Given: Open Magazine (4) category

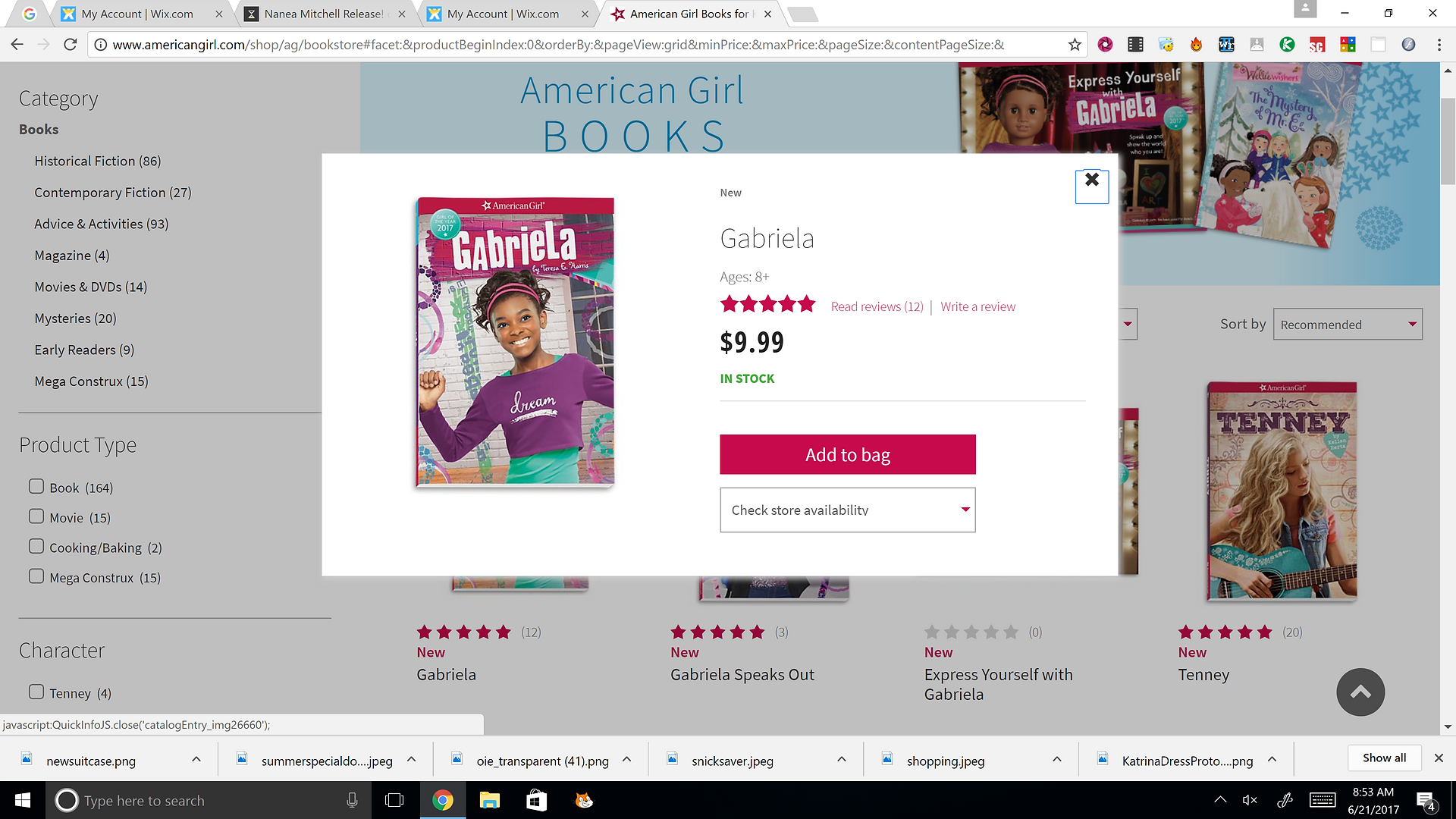Looking at the screenshot, I should (x=72, y=256).
